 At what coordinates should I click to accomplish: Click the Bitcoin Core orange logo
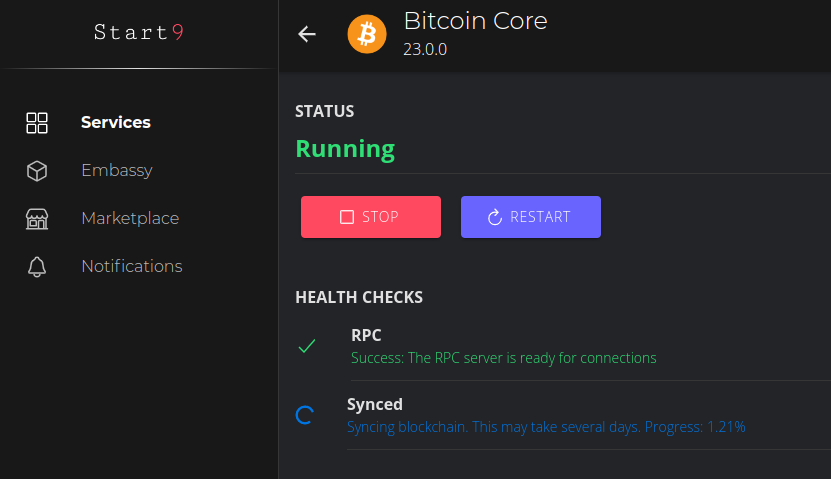coord(367,34)
